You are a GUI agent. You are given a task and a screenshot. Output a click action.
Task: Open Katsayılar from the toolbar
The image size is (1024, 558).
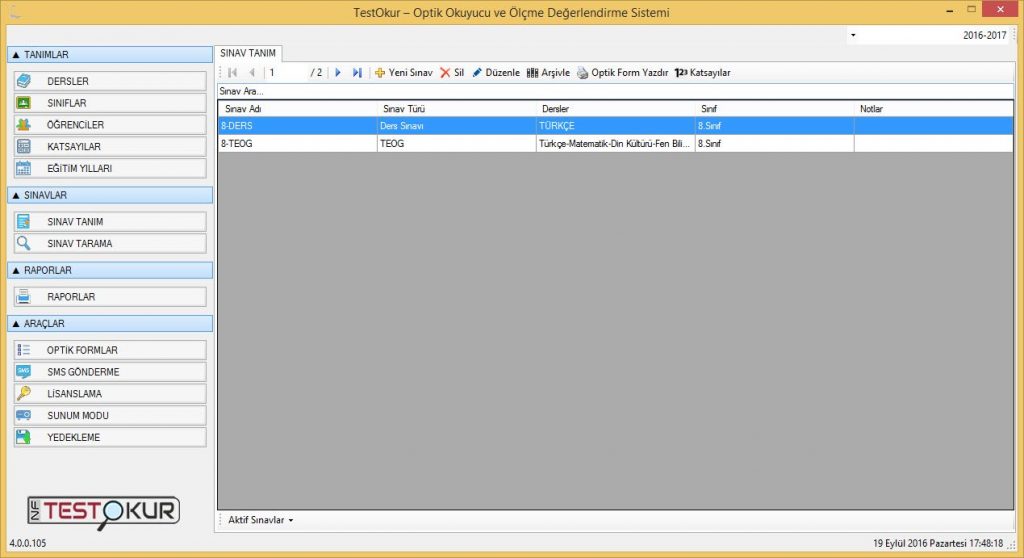(703, 73)
